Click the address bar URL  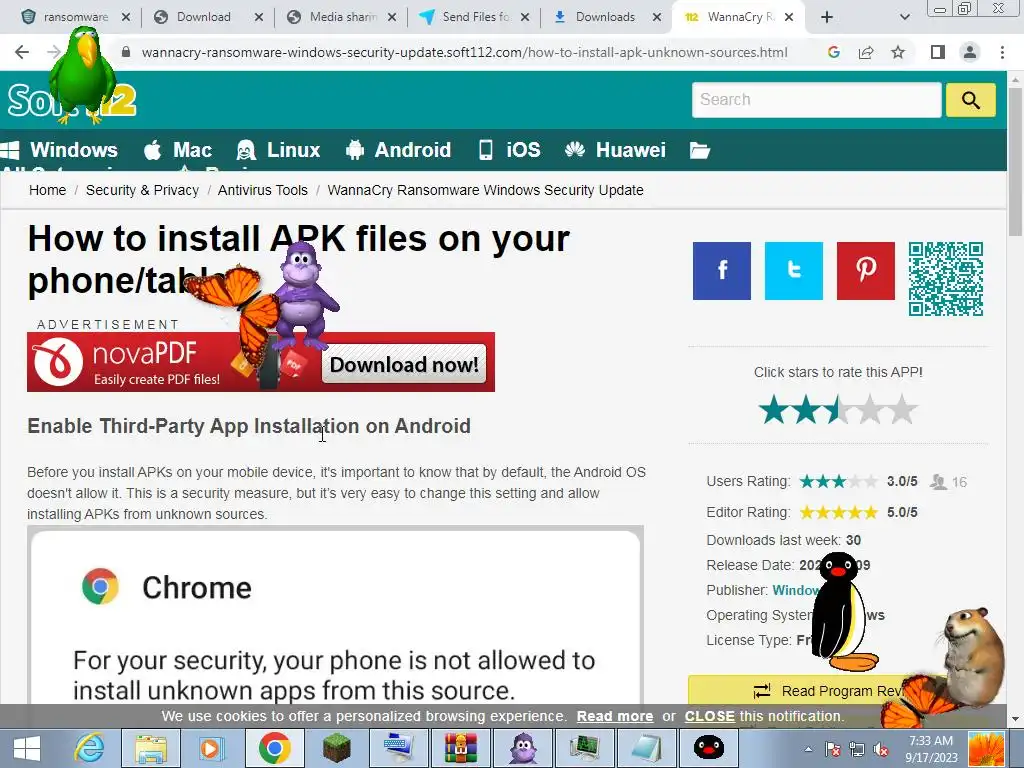464,52
